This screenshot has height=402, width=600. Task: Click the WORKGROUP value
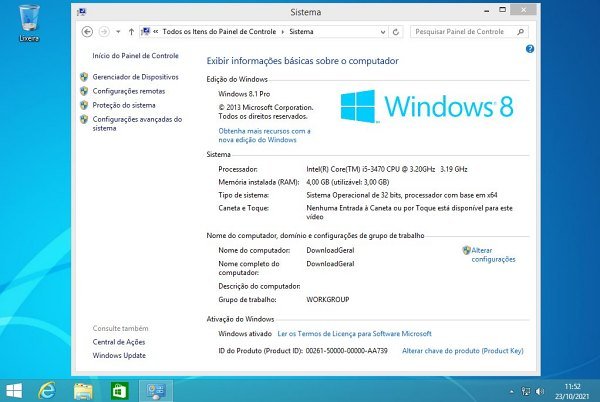pyautogui.click(x=328, y=299)
